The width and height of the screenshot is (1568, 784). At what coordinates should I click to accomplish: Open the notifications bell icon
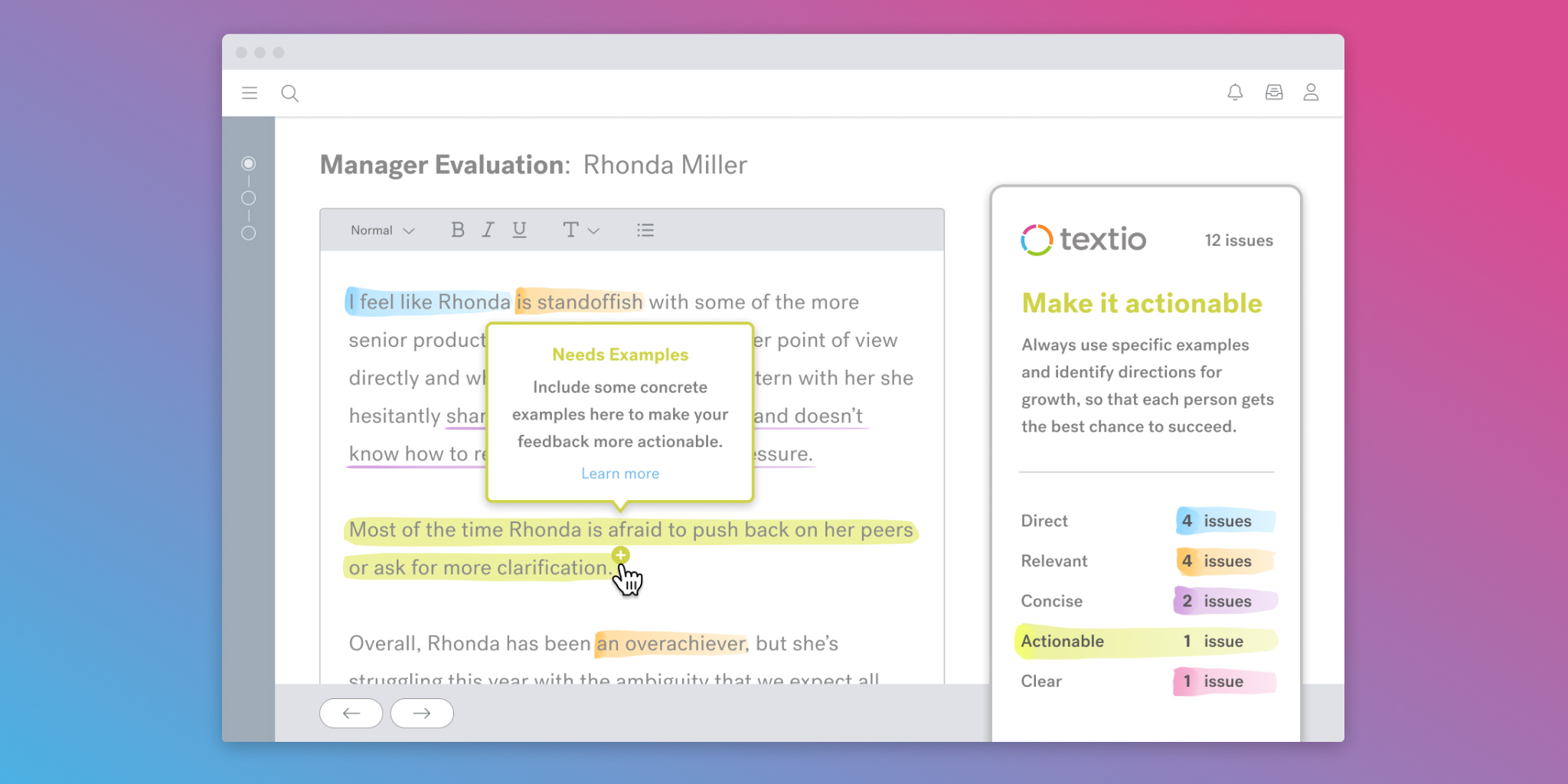pyautogui.click(x=1235, y=93)
